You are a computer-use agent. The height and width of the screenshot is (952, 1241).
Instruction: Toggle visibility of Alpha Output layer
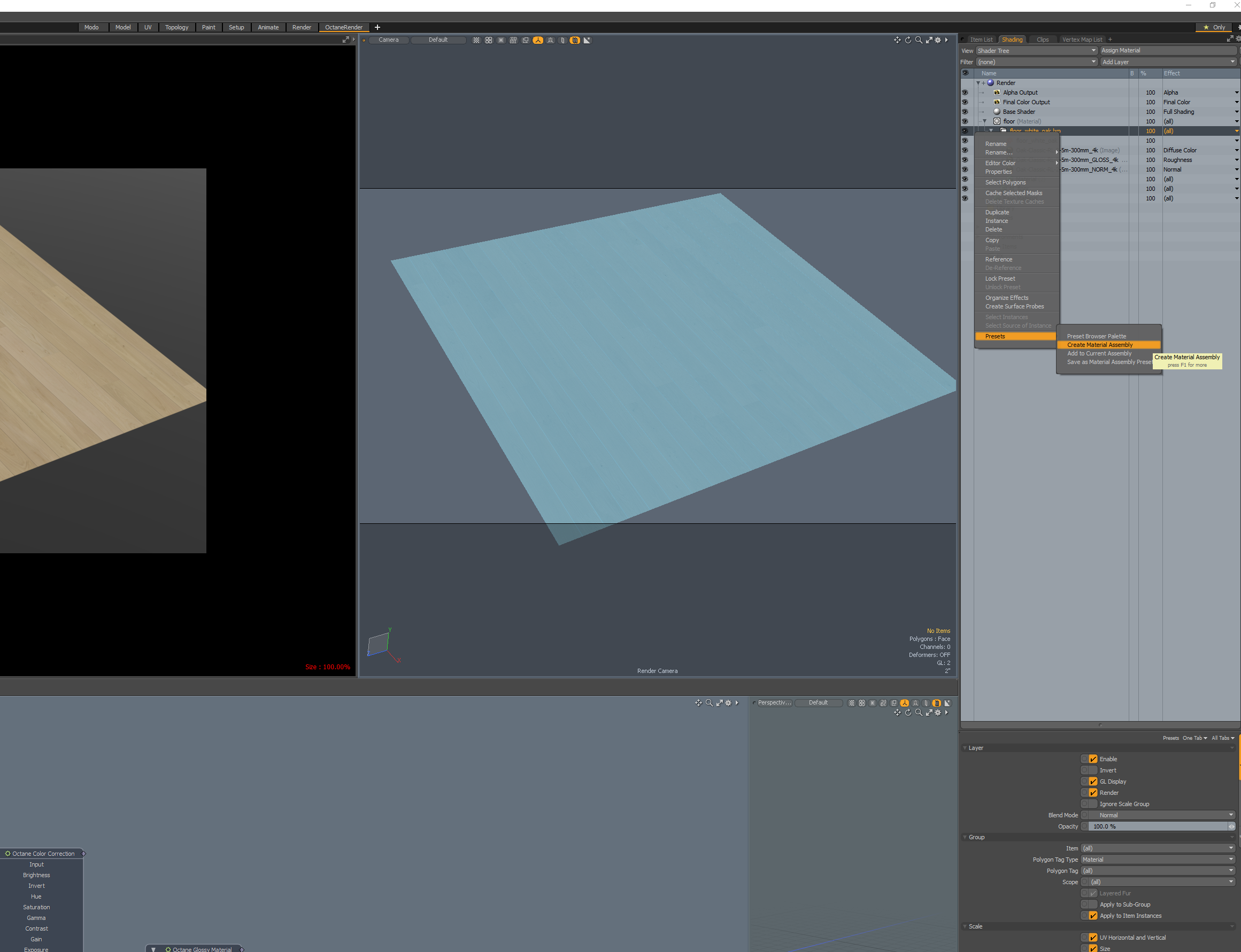point(965,92)
